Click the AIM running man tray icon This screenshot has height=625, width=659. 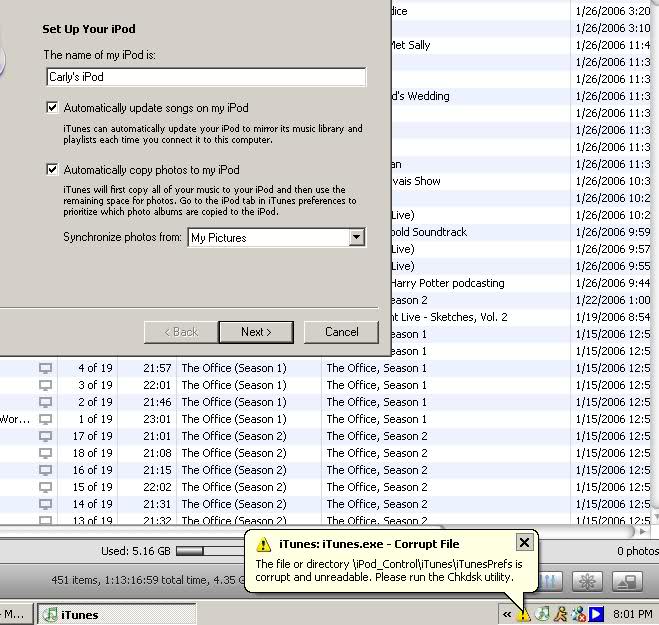(560, 614)
